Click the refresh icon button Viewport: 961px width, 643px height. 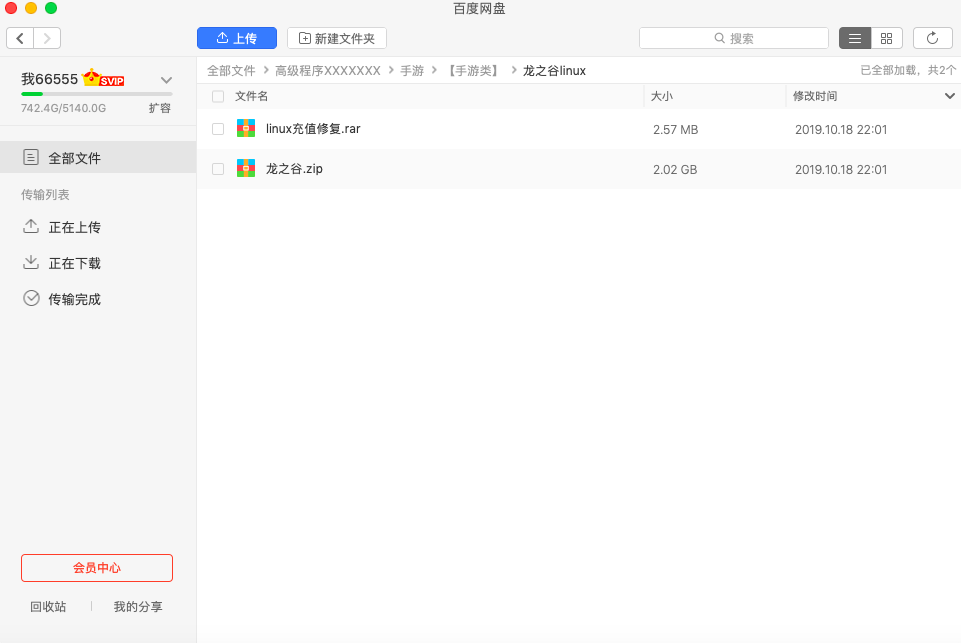click(x=932, y=38)
